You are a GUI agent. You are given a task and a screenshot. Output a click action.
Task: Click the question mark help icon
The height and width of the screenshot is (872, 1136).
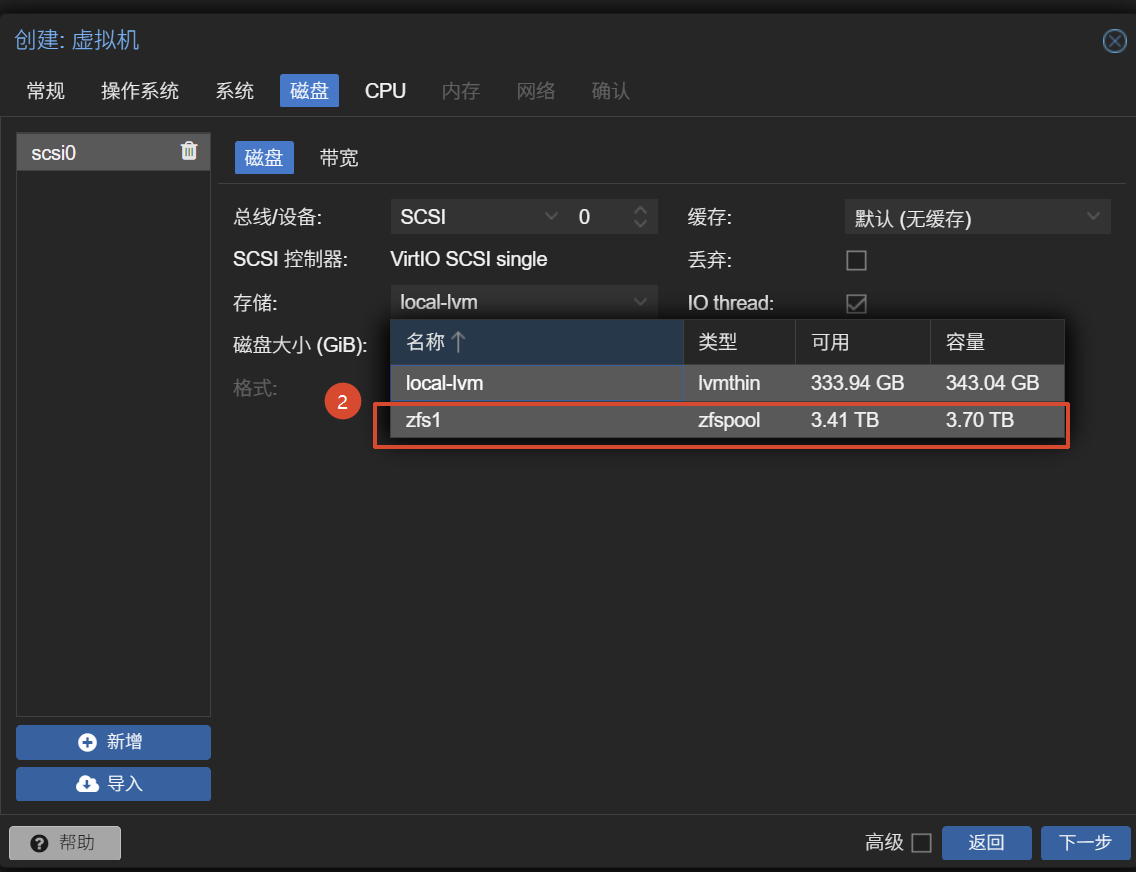click(x=39, y=843)
